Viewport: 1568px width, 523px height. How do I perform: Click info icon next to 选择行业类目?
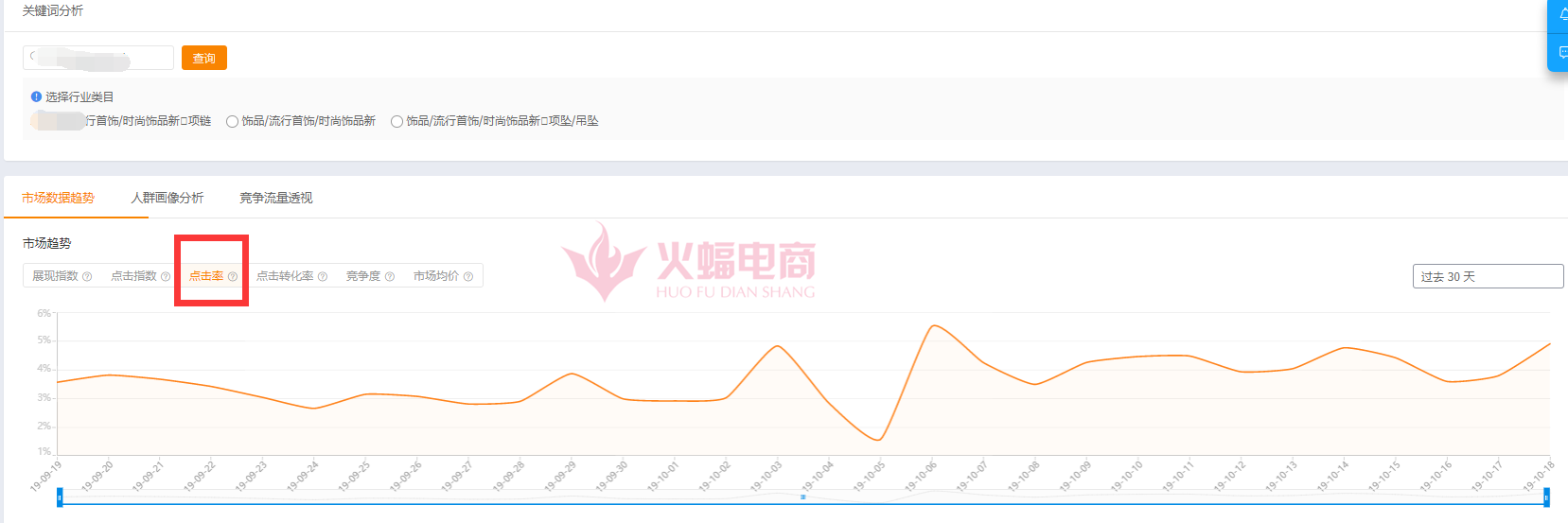point(36,97)
